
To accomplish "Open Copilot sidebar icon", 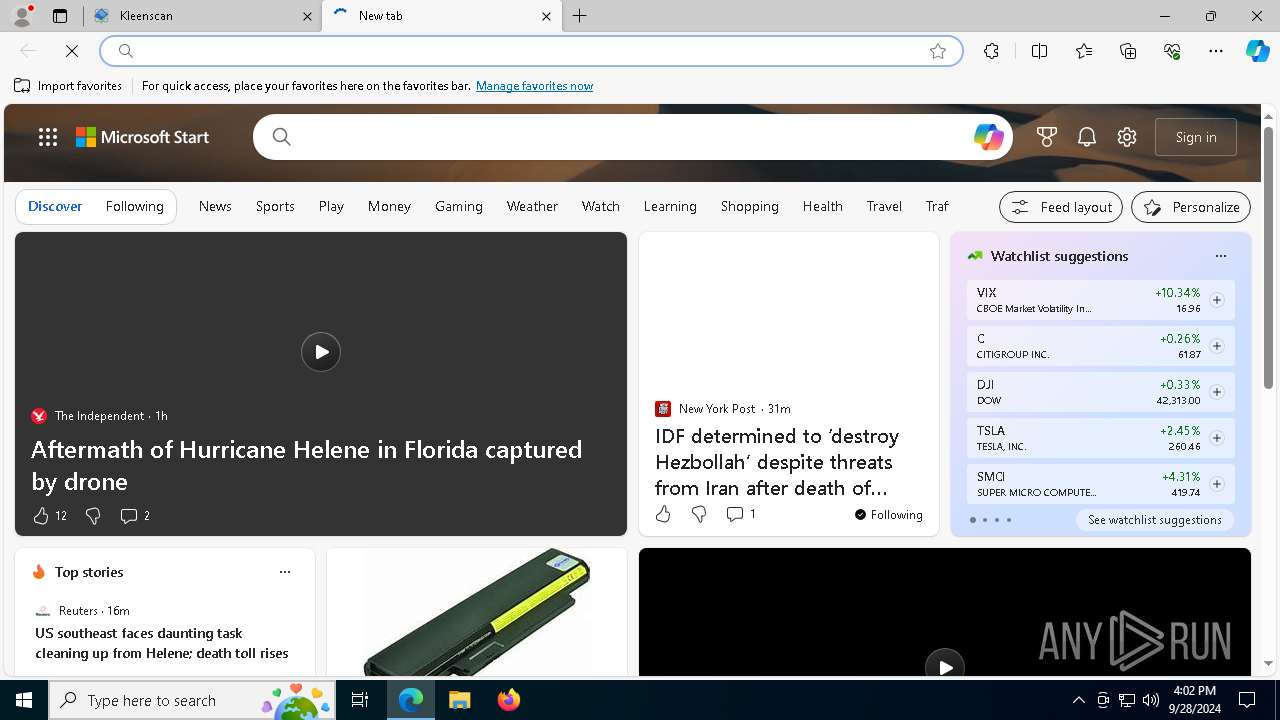I will click(x=1257, y=51).
